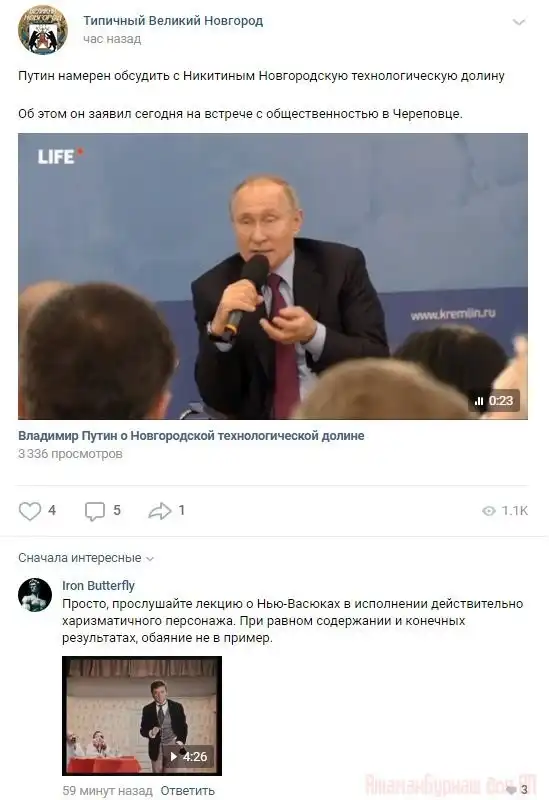Open Iron Butterfly's profile name link

click(x=98, y=585)
